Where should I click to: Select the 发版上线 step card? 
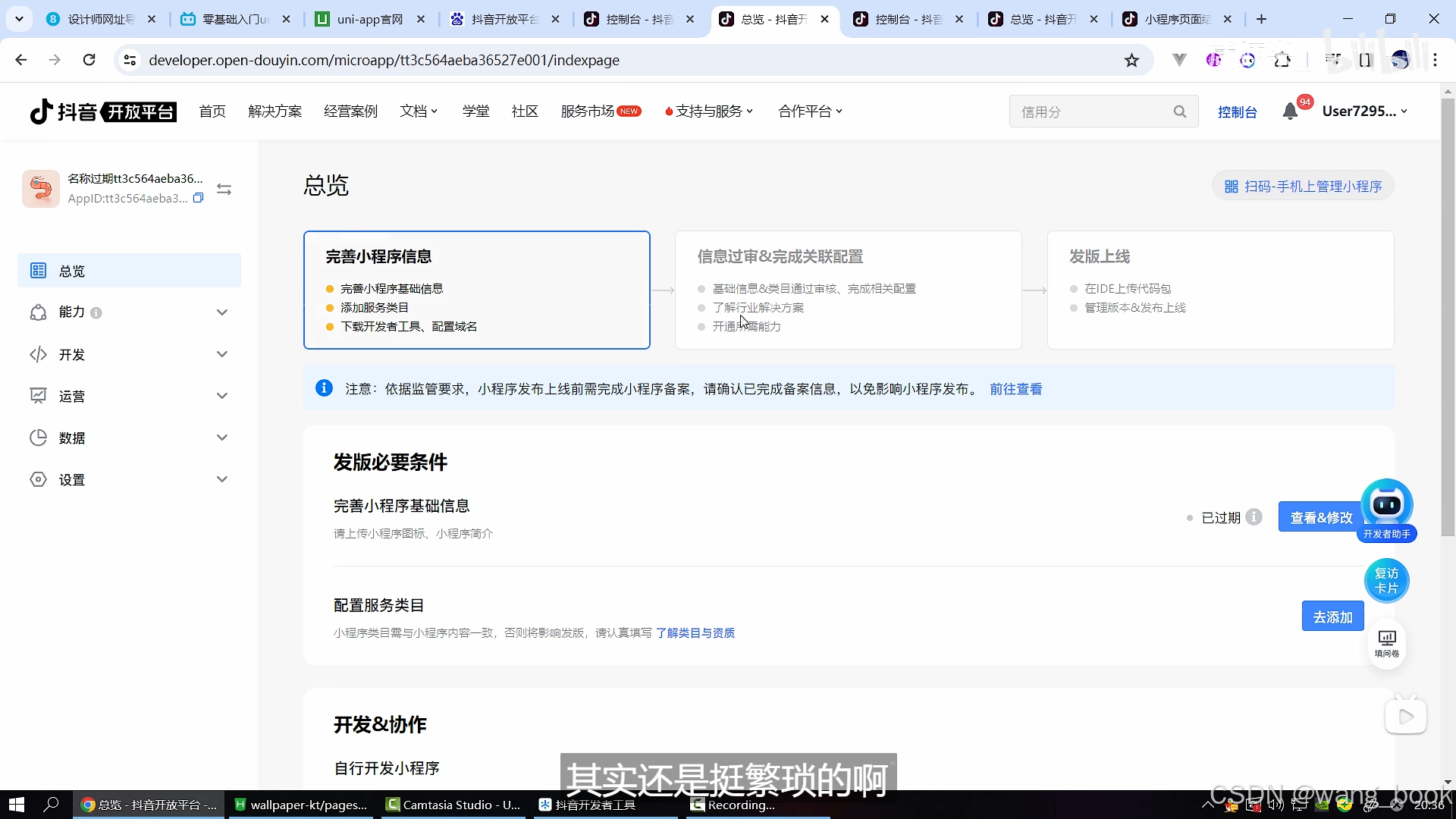click(x=1220, y=290)
